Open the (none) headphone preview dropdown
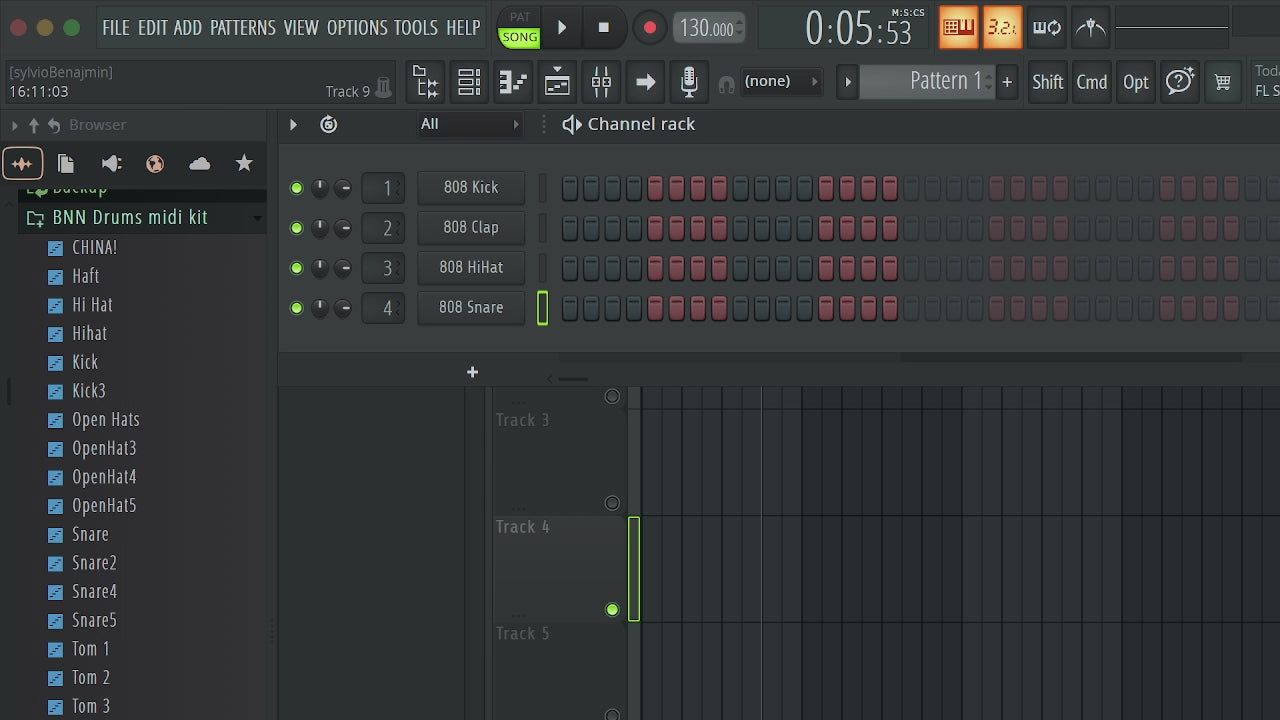The height and width of the screenshot is (720, 1280). (x=782, y=81)
